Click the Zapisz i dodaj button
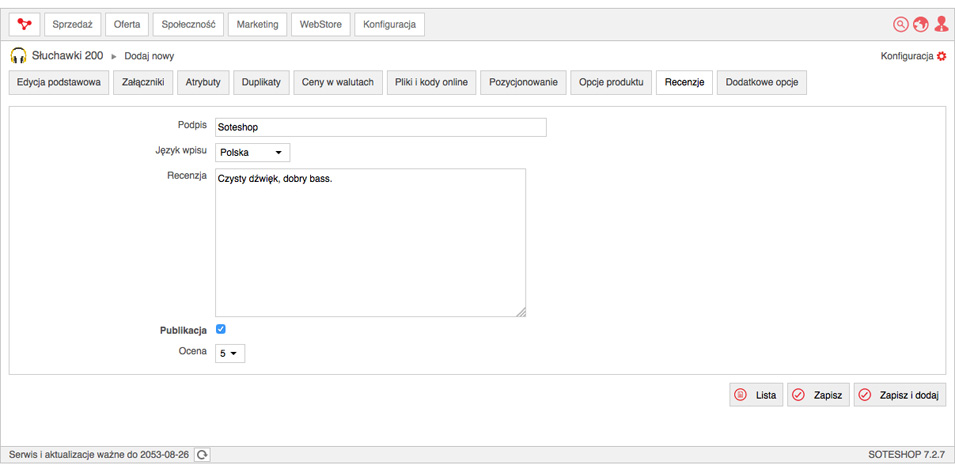 point(900,395)
